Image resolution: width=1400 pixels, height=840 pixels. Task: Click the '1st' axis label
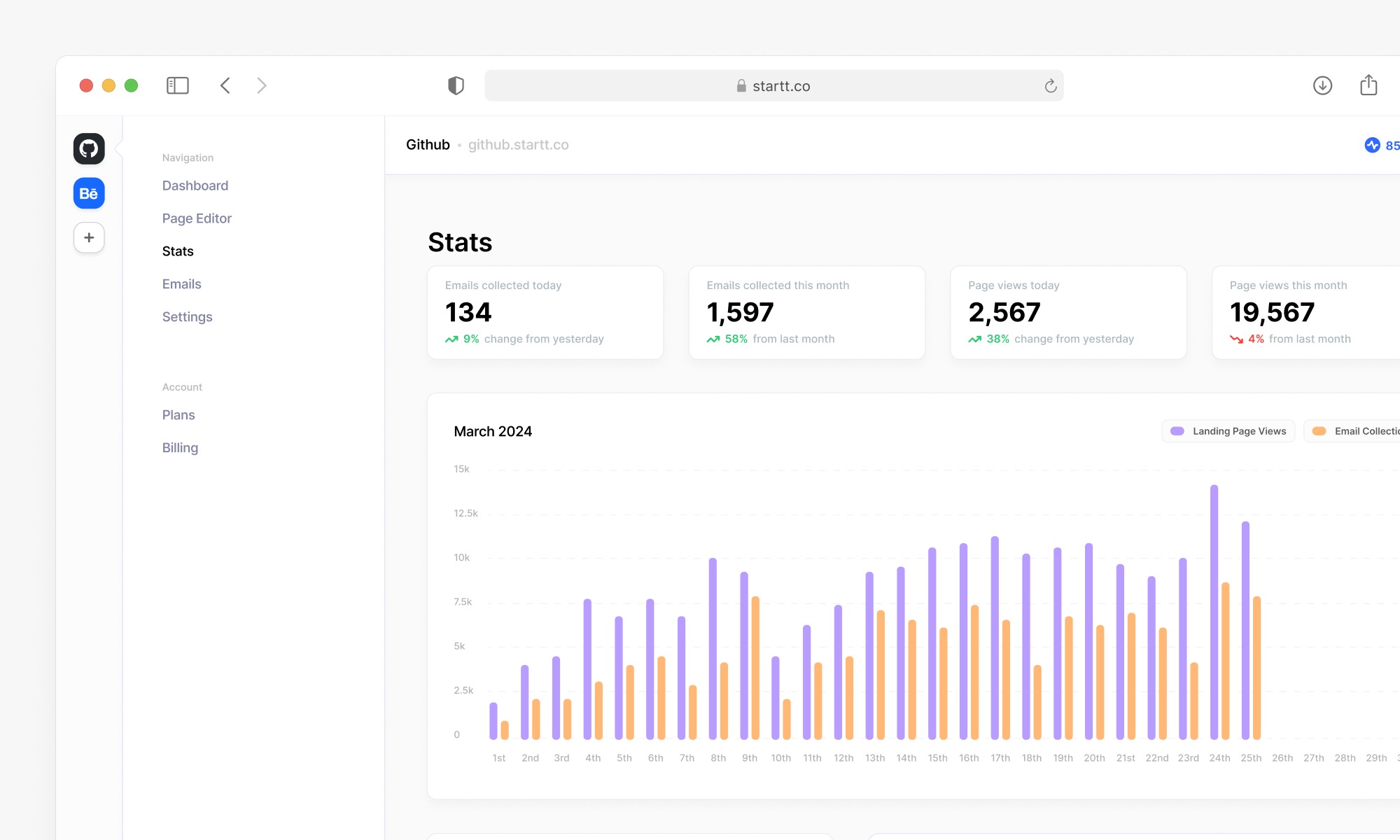(499, 758)
